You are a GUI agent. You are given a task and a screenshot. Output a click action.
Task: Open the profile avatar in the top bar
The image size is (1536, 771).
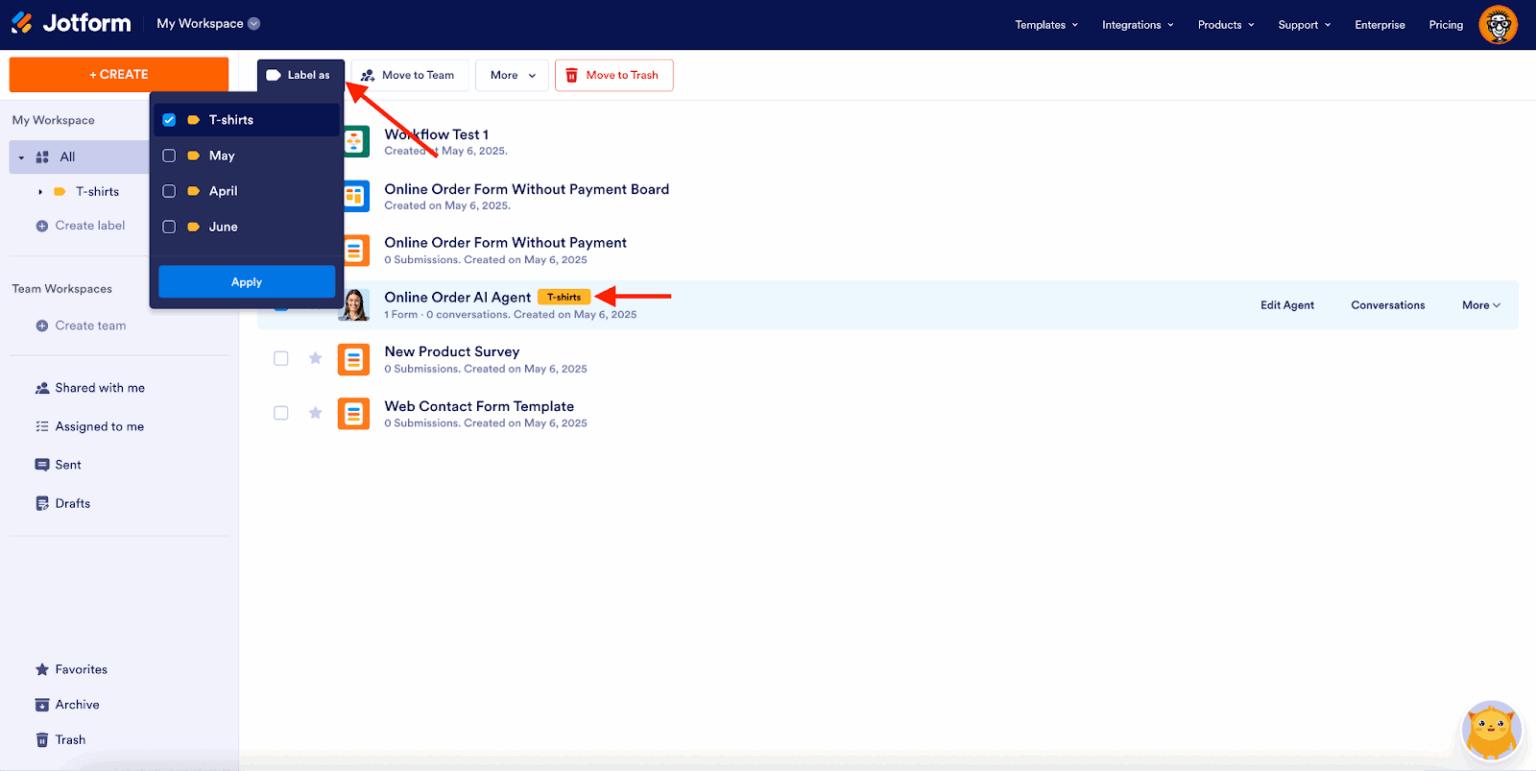(x=1497, y=24)
